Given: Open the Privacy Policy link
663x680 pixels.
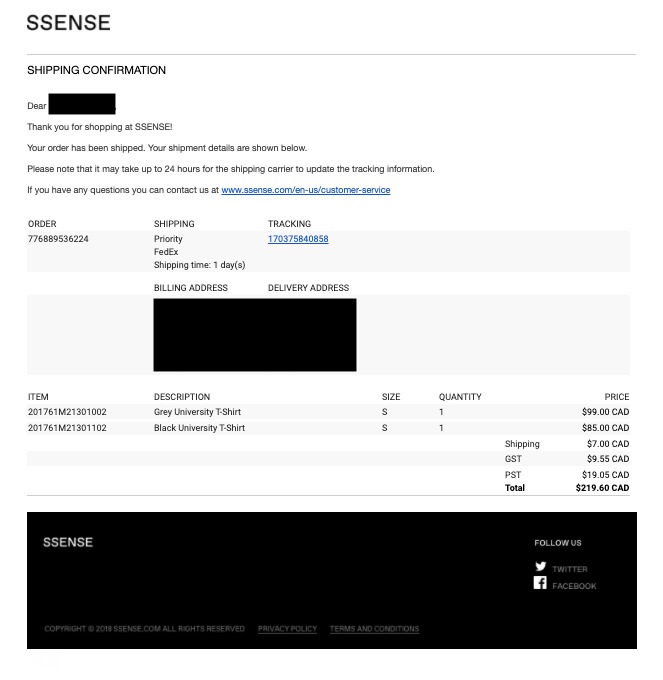Looking at the screenshot, I should 287,629.
